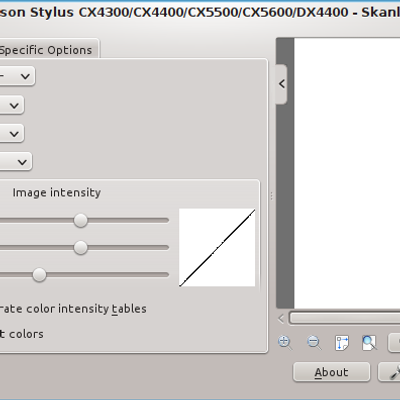Screen dimensions: 400x400
Task: Zoom out of the scan preview
Action: (314, 342)
